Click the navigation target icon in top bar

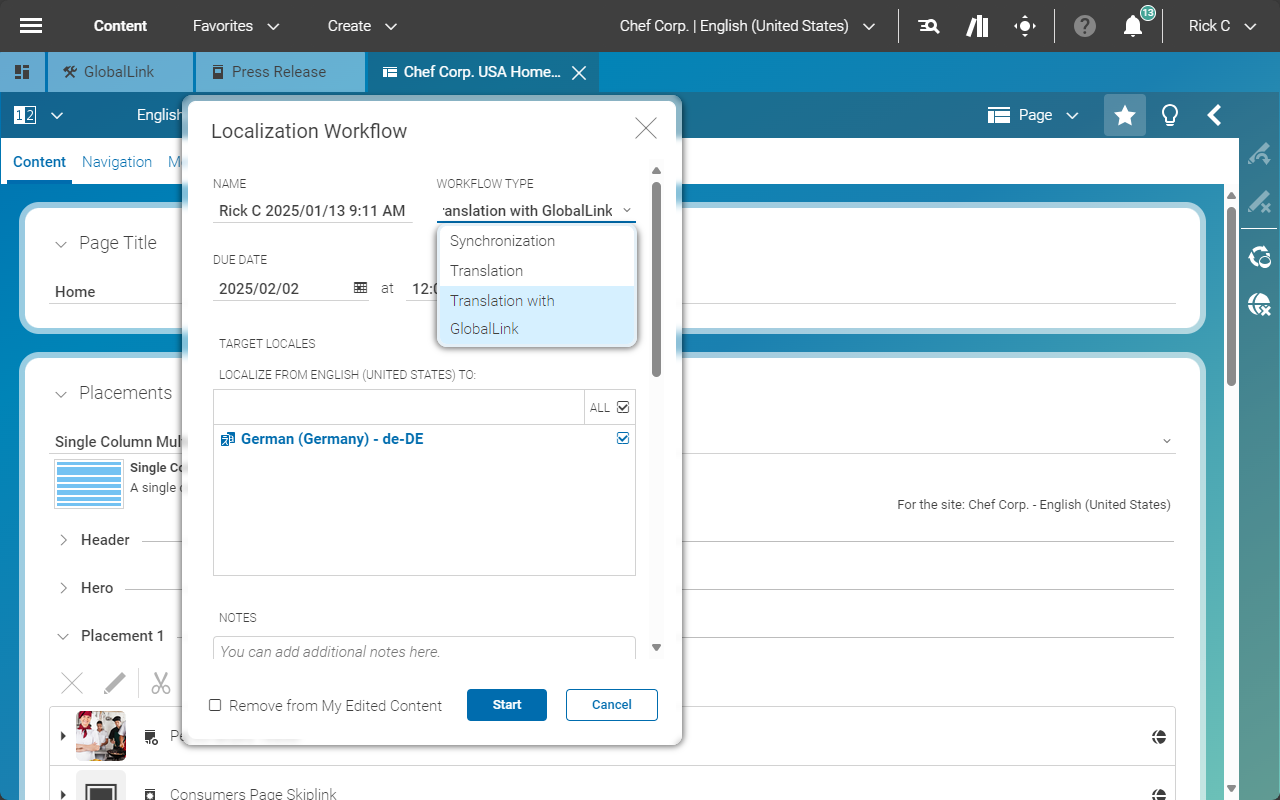pos(1026,25)
